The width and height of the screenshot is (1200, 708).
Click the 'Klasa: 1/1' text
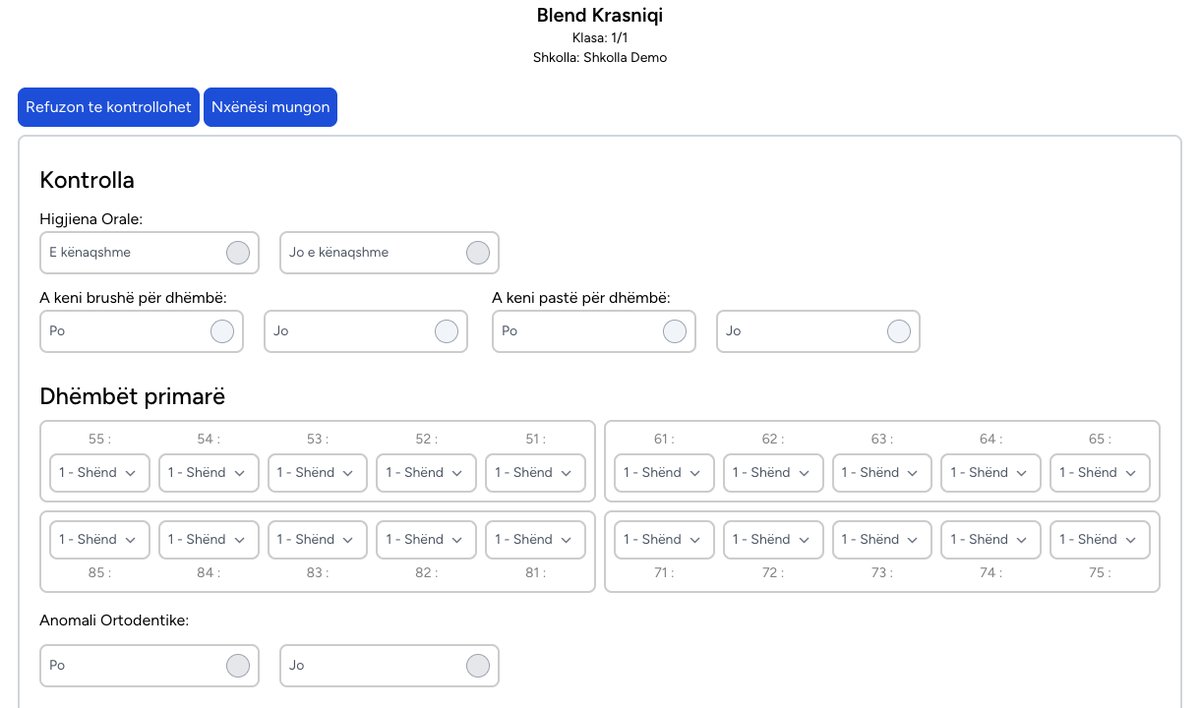coord(600,38)
